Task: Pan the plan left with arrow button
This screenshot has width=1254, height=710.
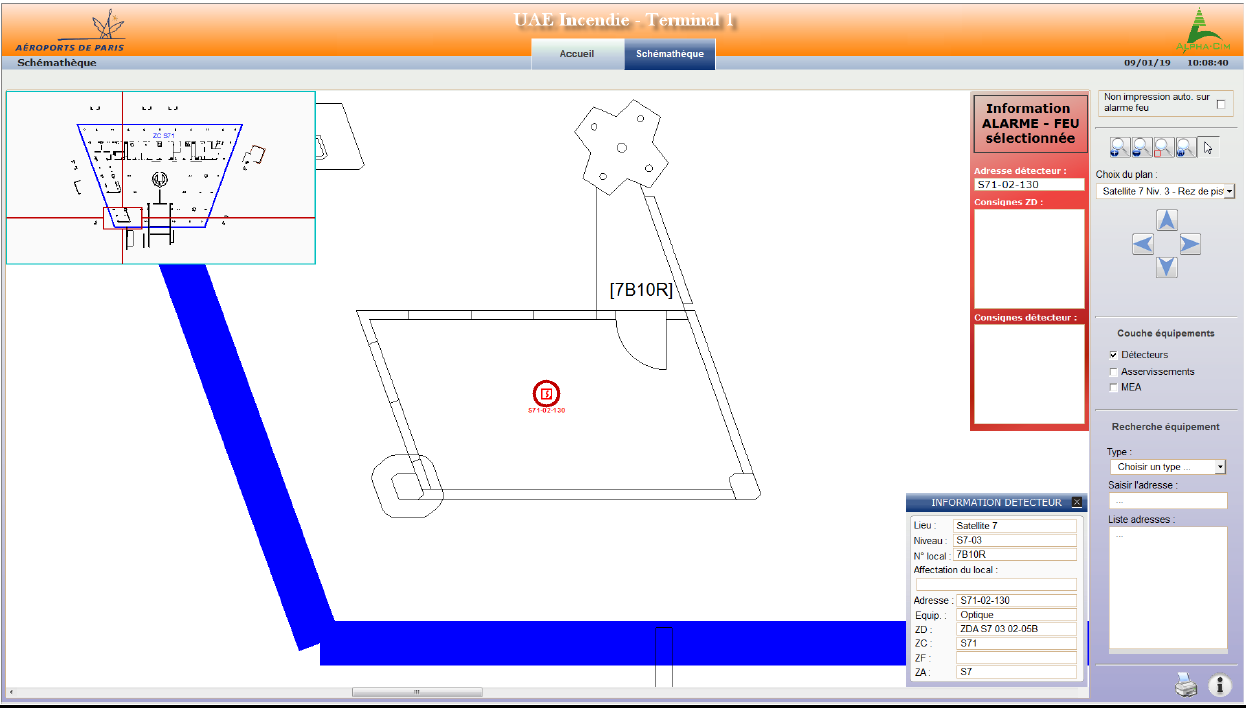Action: click(x=1143, y=244)
